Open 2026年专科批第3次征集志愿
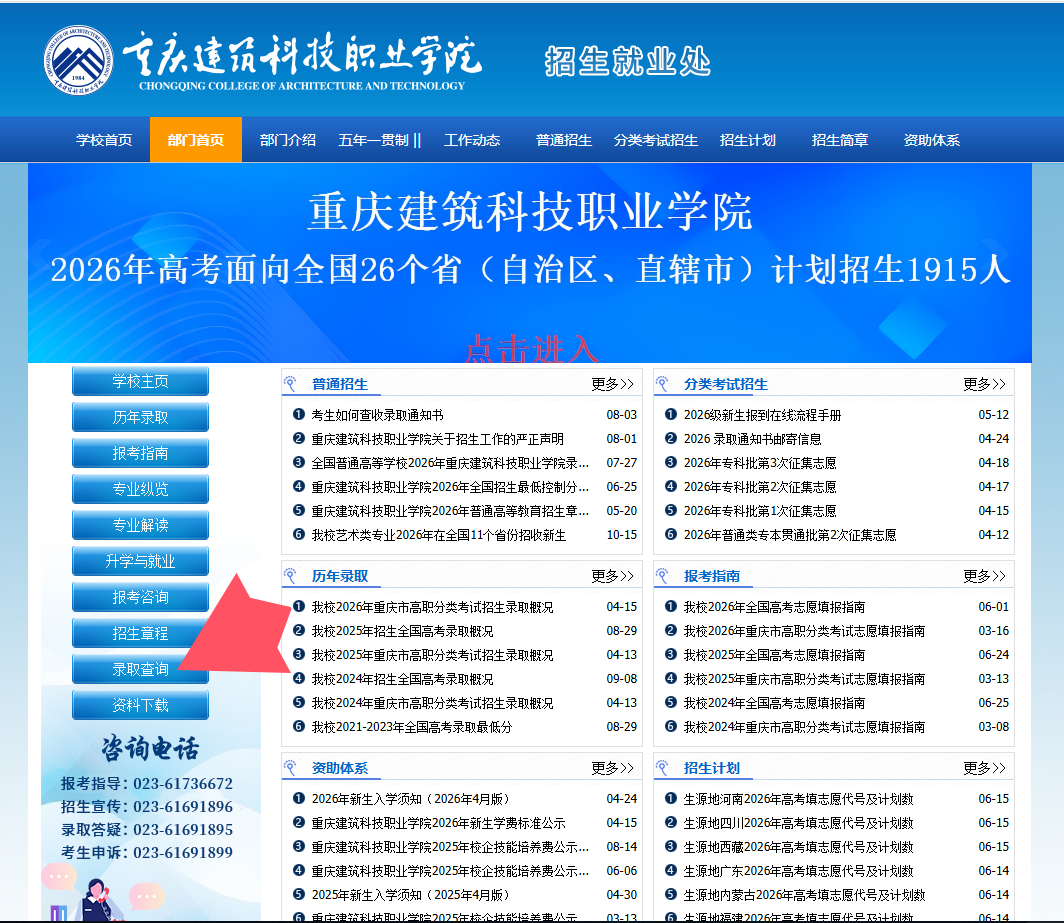 (x=760, y=463)
